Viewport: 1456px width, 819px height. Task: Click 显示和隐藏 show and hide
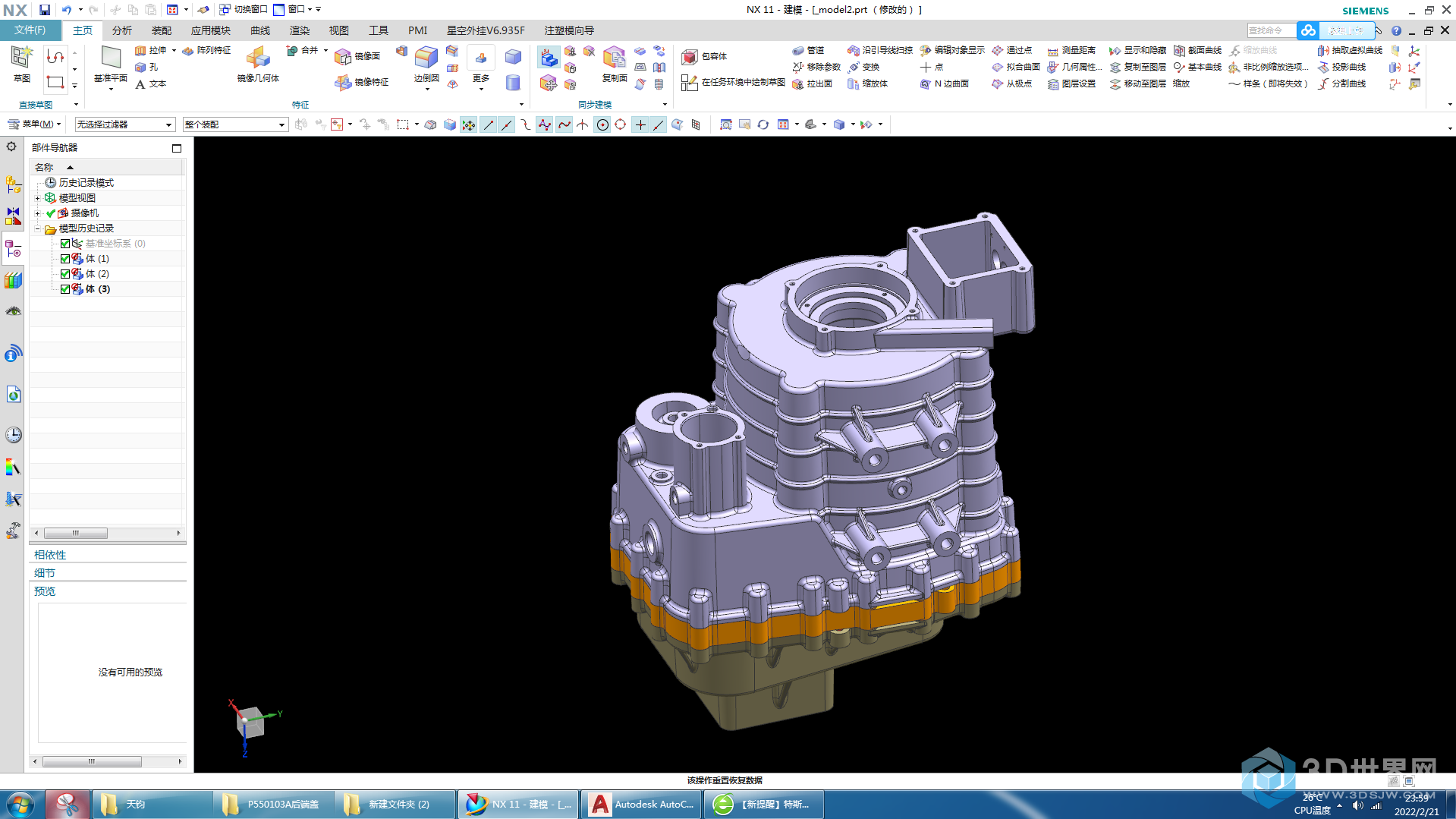pyautogui.click(x=1137, y=51)
